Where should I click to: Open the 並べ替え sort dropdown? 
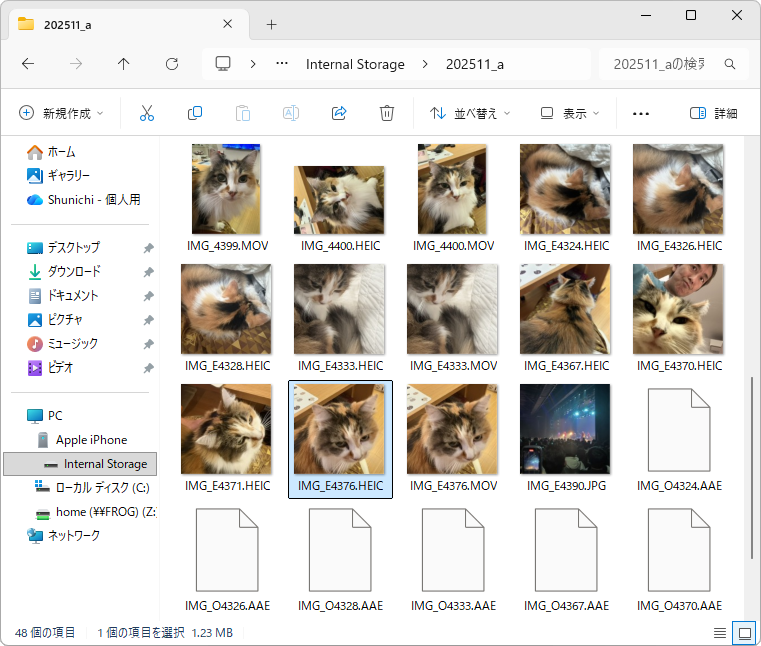coord(470,113)
